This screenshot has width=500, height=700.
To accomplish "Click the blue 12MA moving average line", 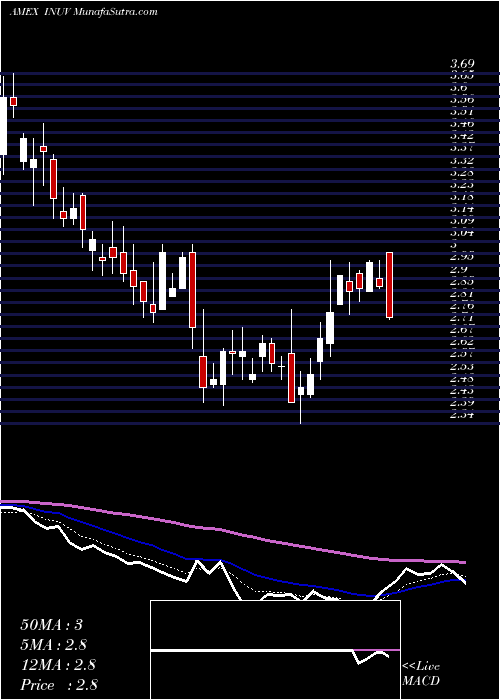I will [232, 566].
